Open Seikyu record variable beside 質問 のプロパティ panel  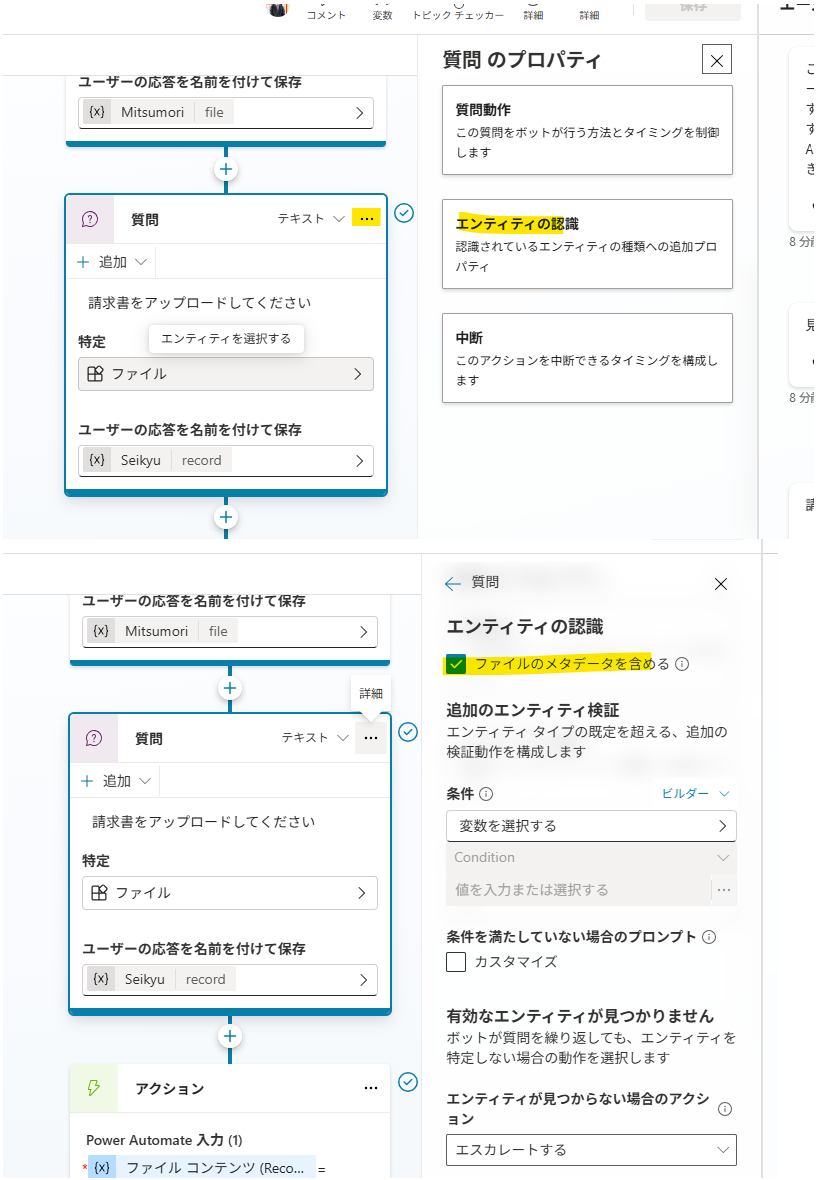tap(226, 461)
